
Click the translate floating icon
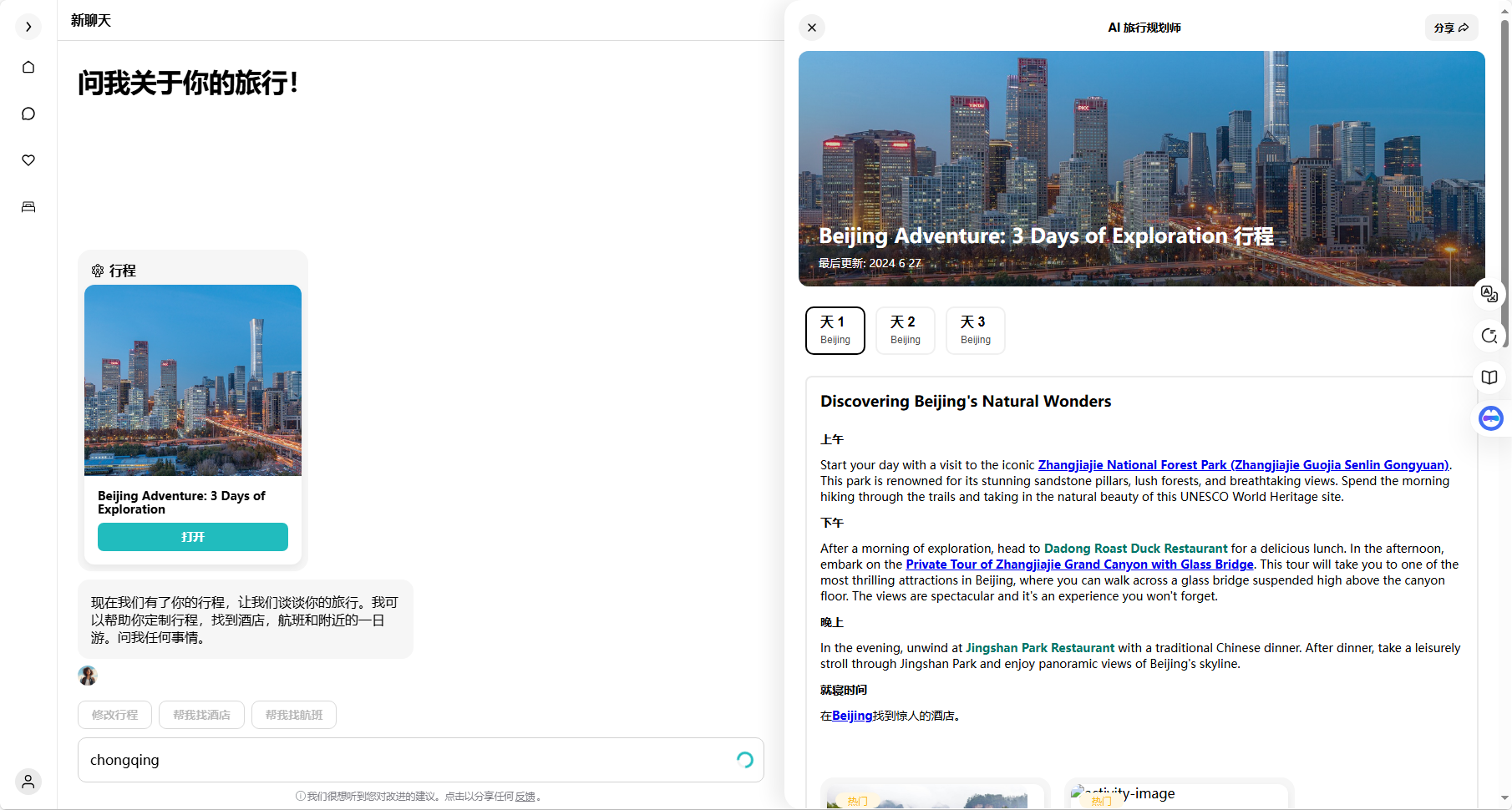pyautogui.click(x=1489, y=294)
